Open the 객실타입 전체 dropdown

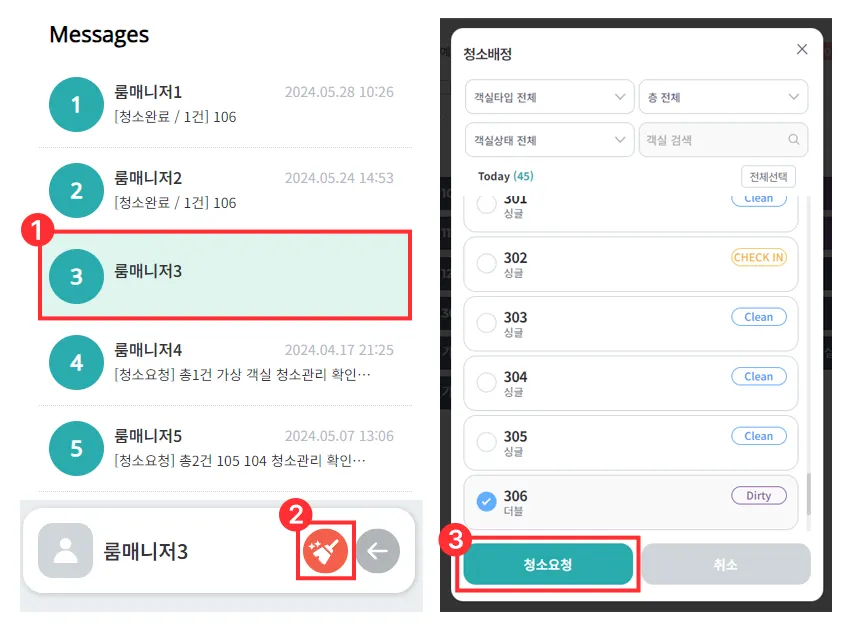(550, 97)
